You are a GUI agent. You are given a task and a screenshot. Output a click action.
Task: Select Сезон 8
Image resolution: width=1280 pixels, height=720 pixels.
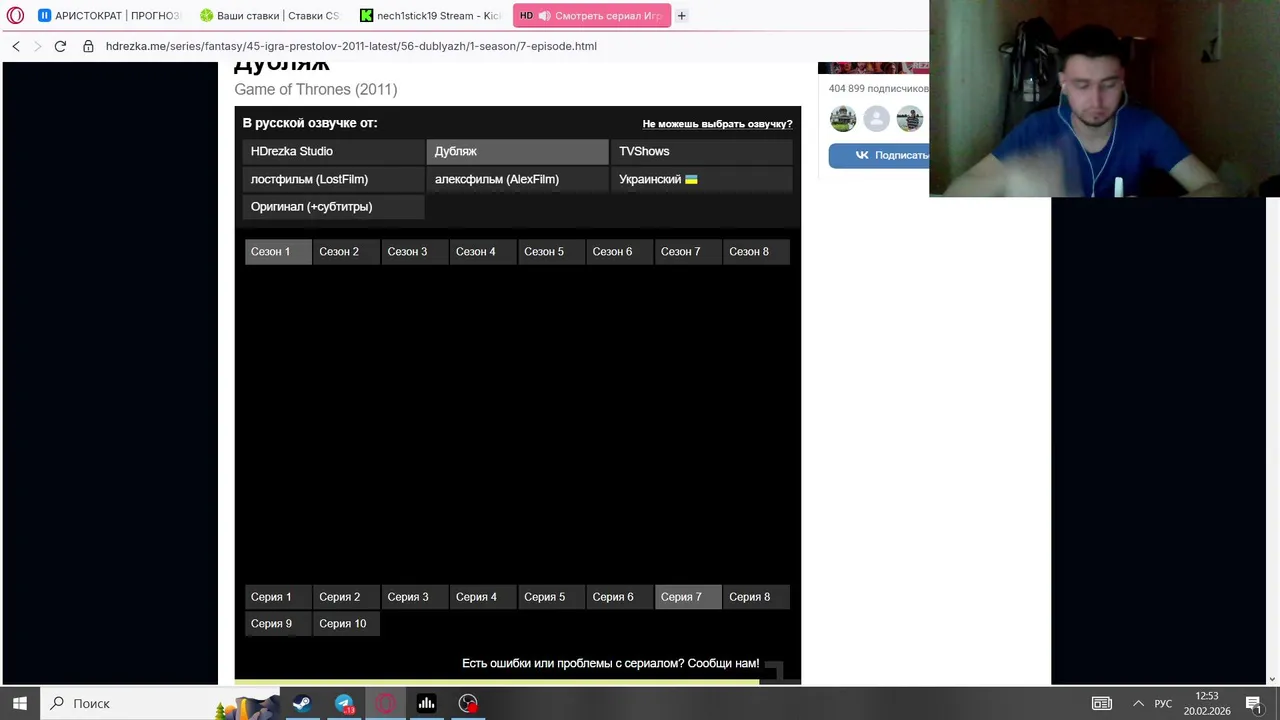[756, 251]
